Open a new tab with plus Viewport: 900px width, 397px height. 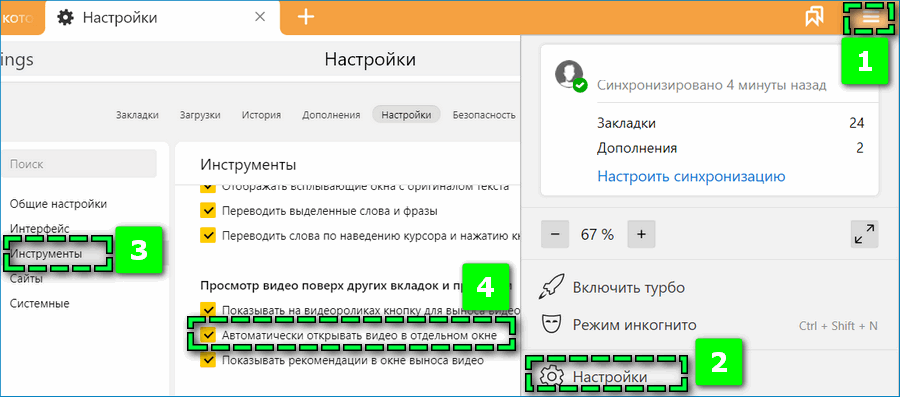[x=306, y=17]
